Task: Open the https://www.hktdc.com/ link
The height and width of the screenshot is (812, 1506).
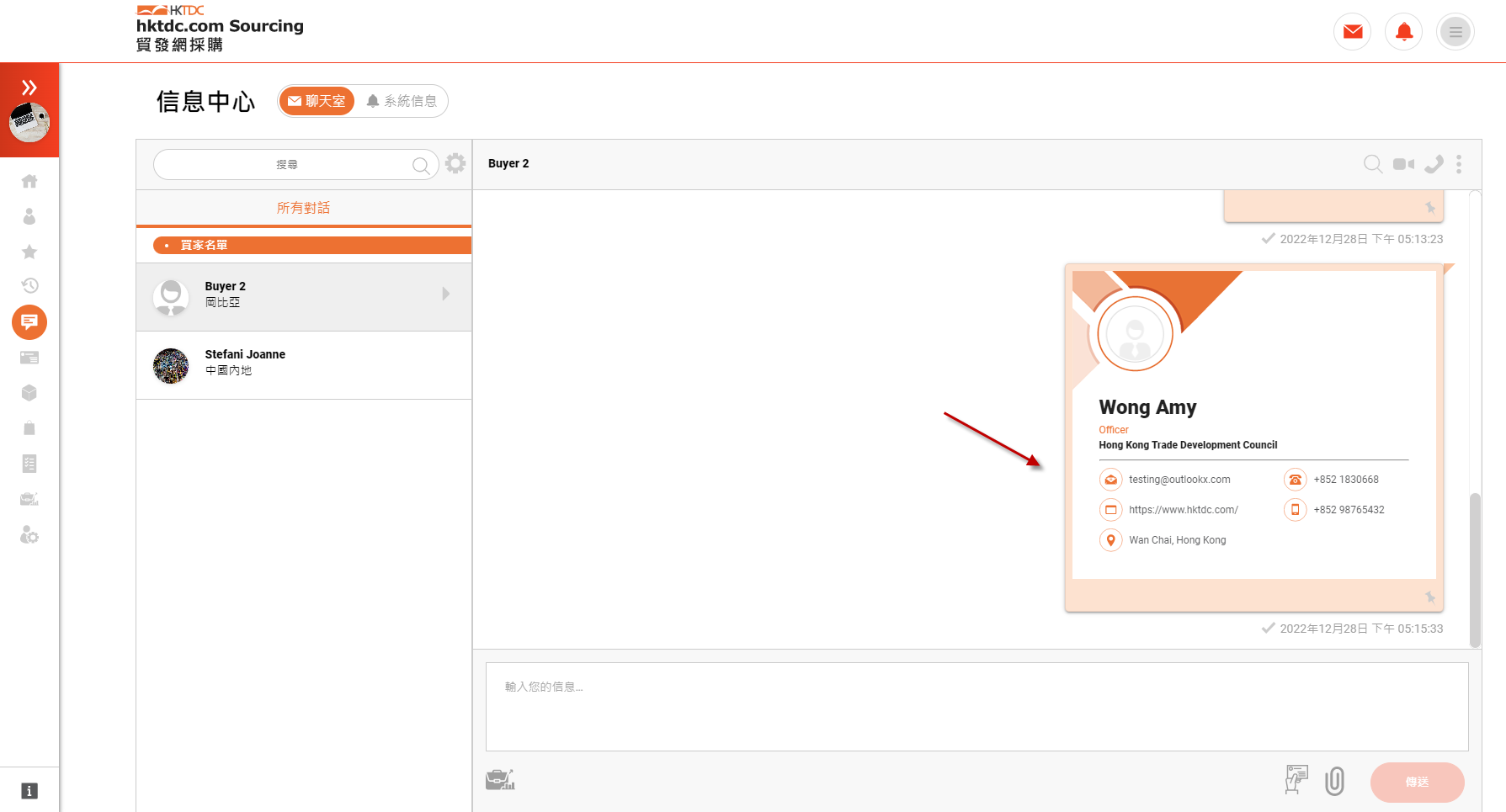Action: click(1184, 510)
